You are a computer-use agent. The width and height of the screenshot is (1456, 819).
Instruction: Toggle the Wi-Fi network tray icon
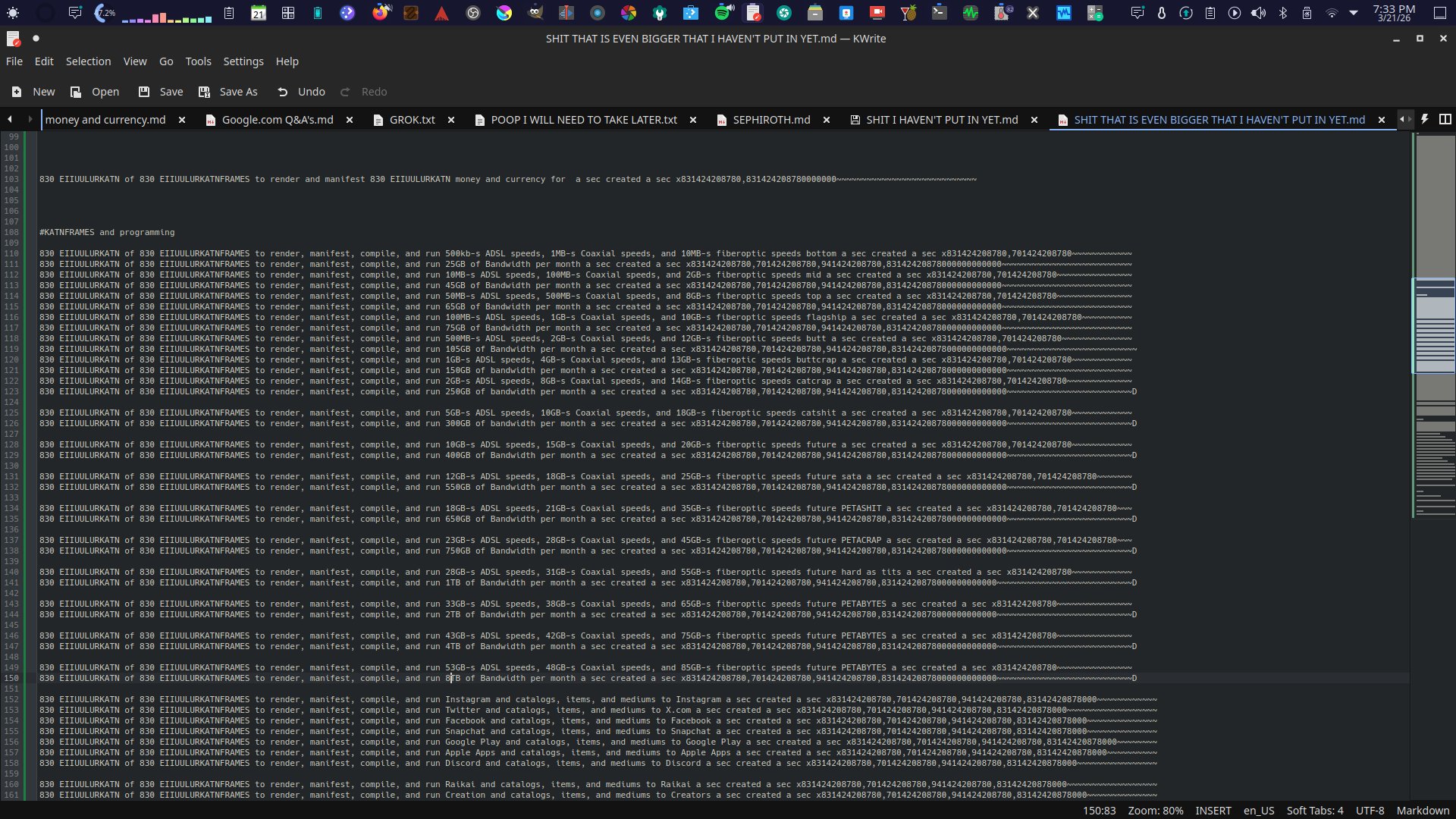[1332, 13]
